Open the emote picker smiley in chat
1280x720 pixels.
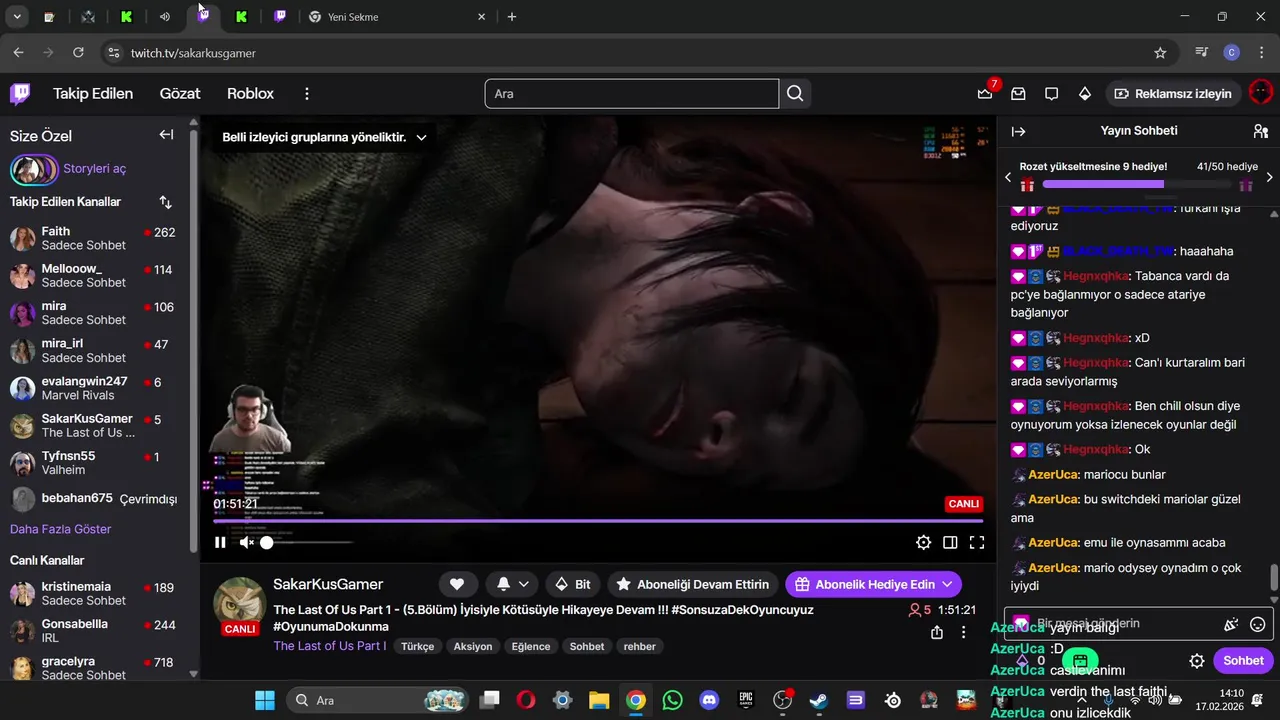tap(1258, 624)
